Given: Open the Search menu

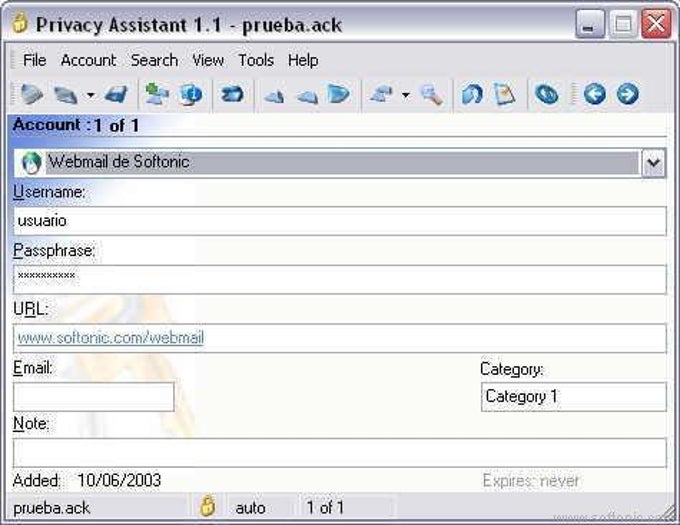Looking at the screenshot, I should tap(154, 60).
